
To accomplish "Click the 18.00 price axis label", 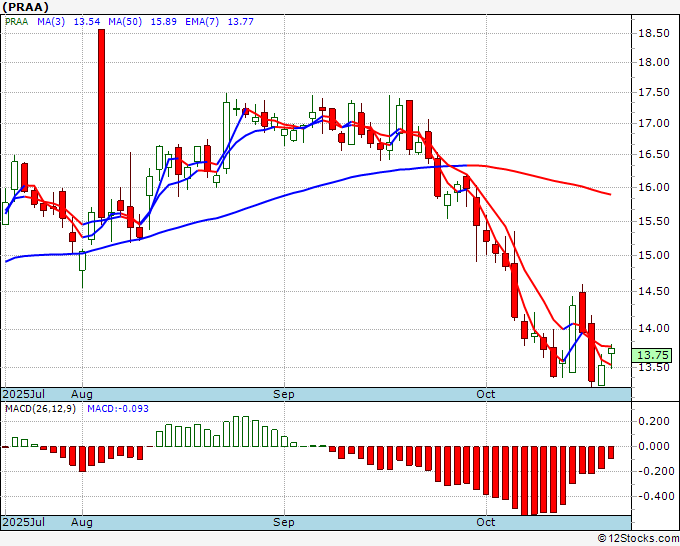I will click(654, 62).
